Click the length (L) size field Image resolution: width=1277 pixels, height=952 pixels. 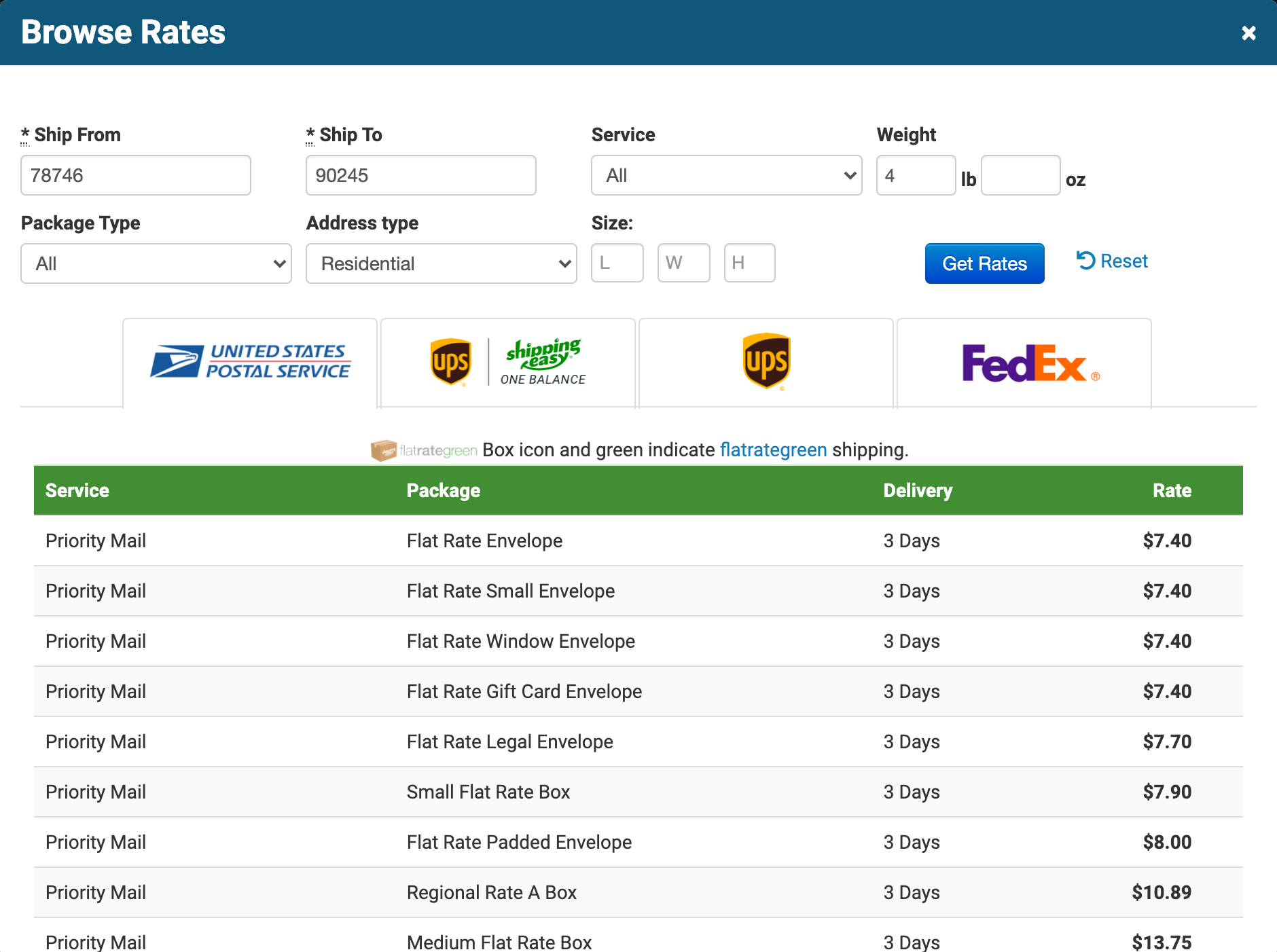point(617,263)
